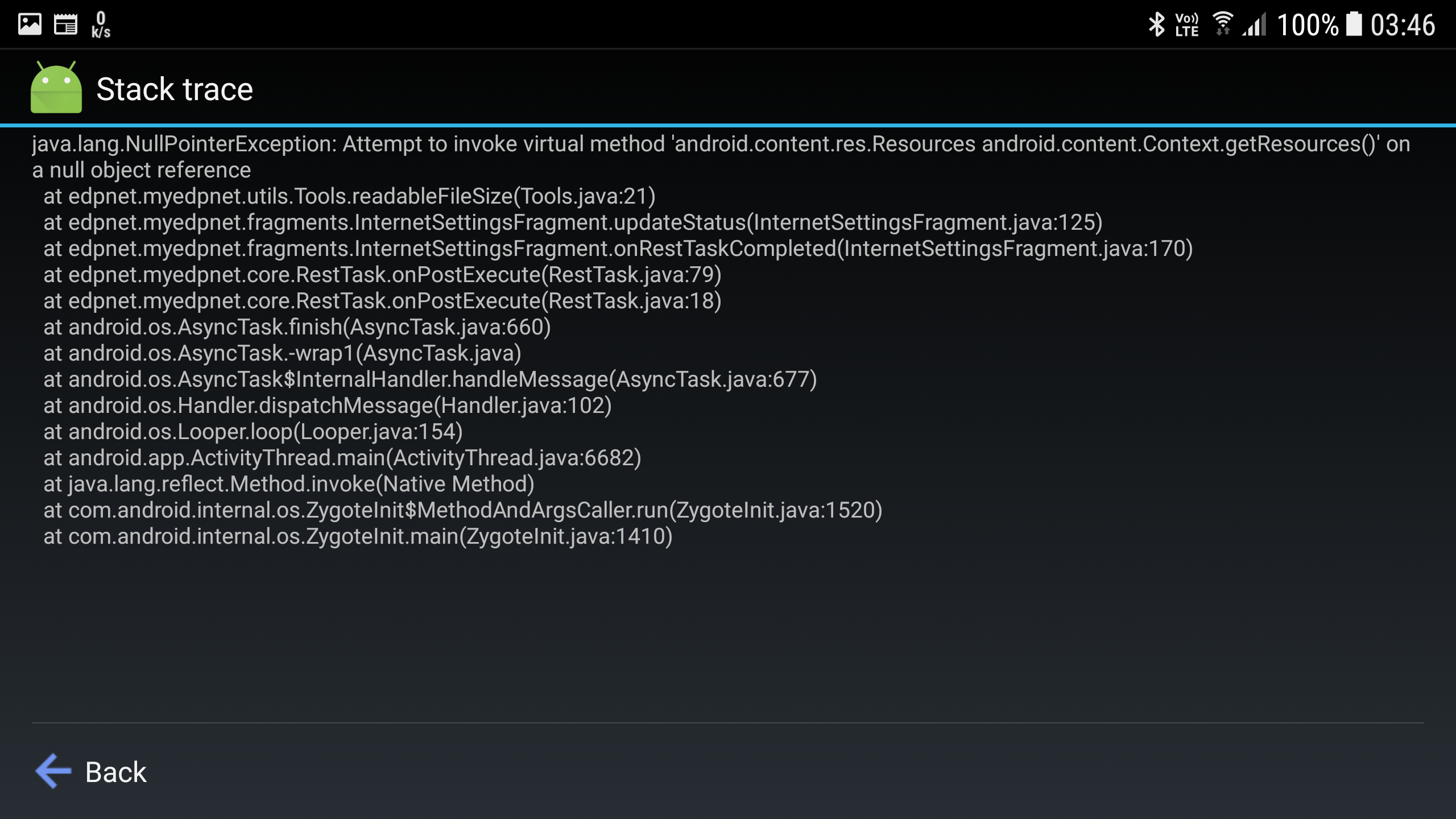Tap the picture notification icon in status bar

click(30, 25)
